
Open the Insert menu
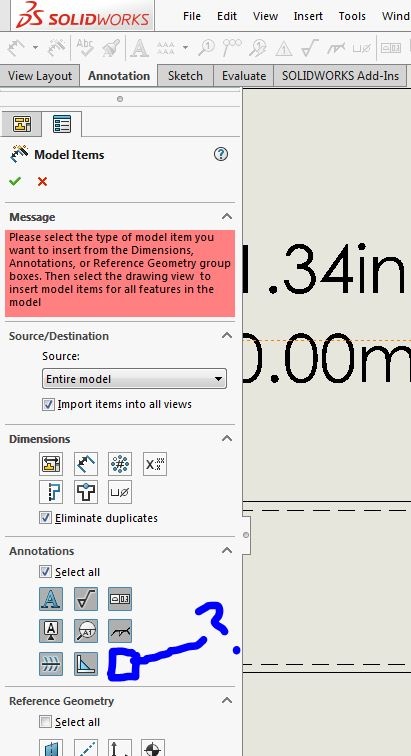tap(308, 16)
